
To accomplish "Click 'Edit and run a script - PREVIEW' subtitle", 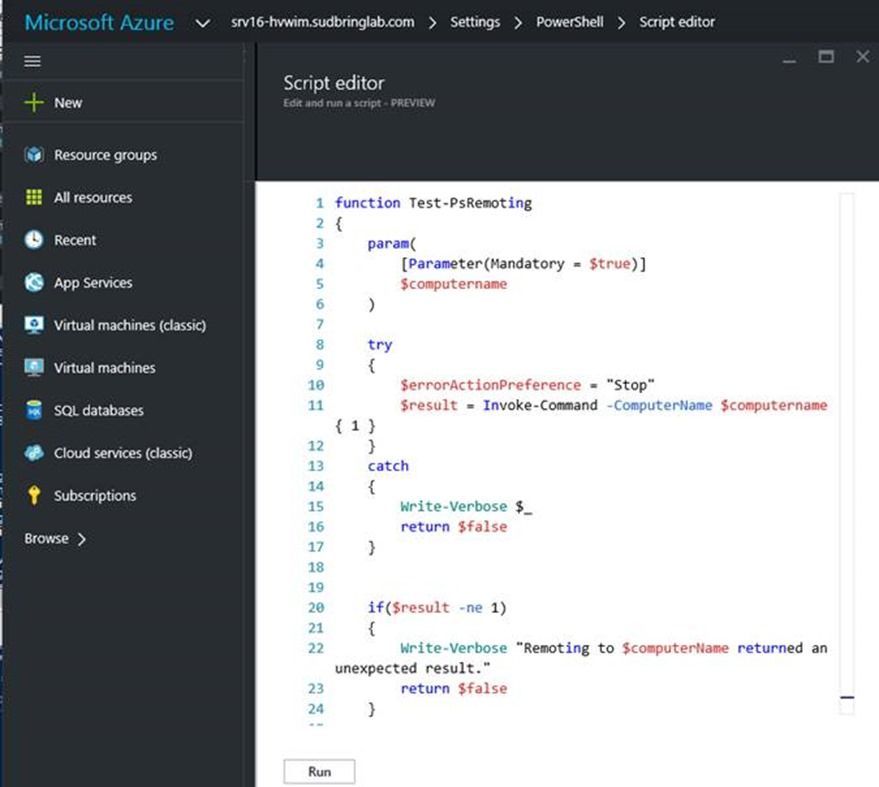I will (359, 103).
